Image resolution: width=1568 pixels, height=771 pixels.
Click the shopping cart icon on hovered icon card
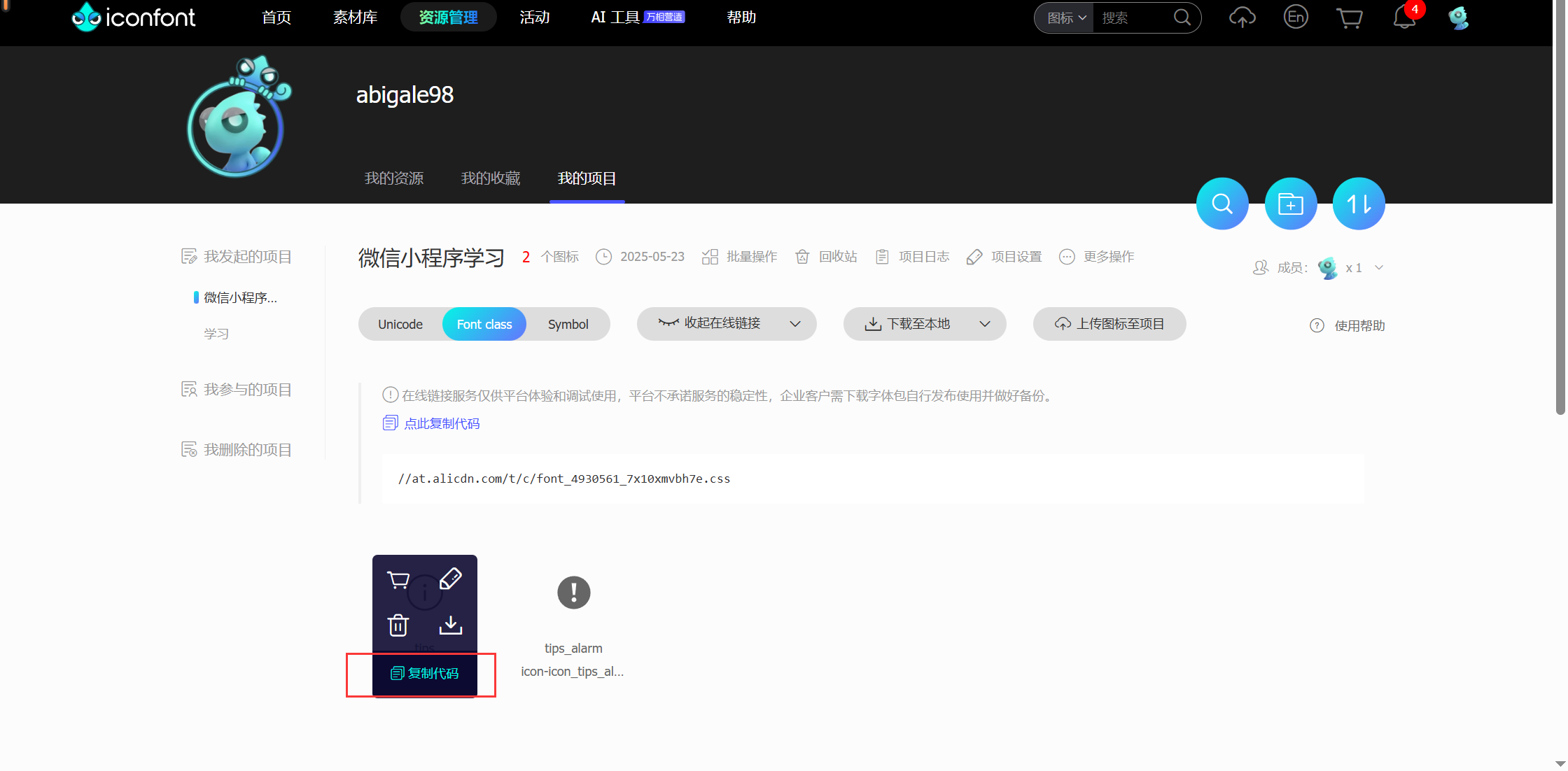(398, 580)
